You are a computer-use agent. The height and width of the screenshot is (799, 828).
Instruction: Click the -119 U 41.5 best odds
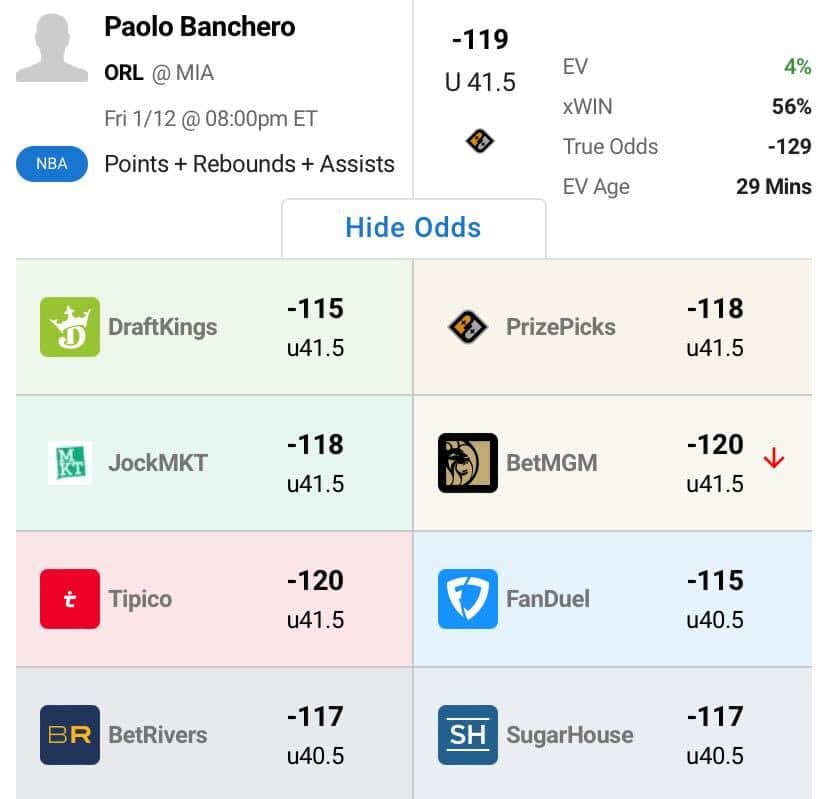(480, 60)
